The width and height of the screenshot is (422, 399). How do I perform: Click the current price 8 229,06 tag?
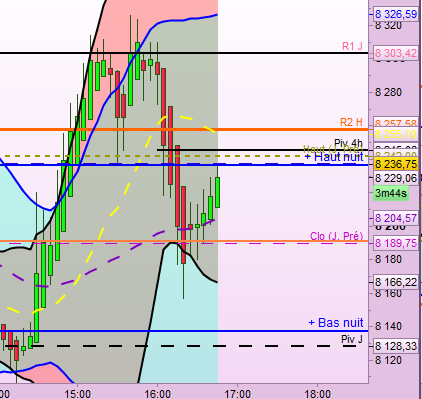395,178
